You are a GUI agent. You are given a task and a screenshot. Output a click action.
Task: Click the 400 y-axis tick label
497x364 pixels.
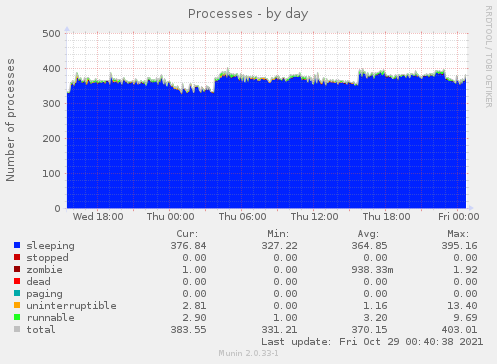click(x=51, y=69)
